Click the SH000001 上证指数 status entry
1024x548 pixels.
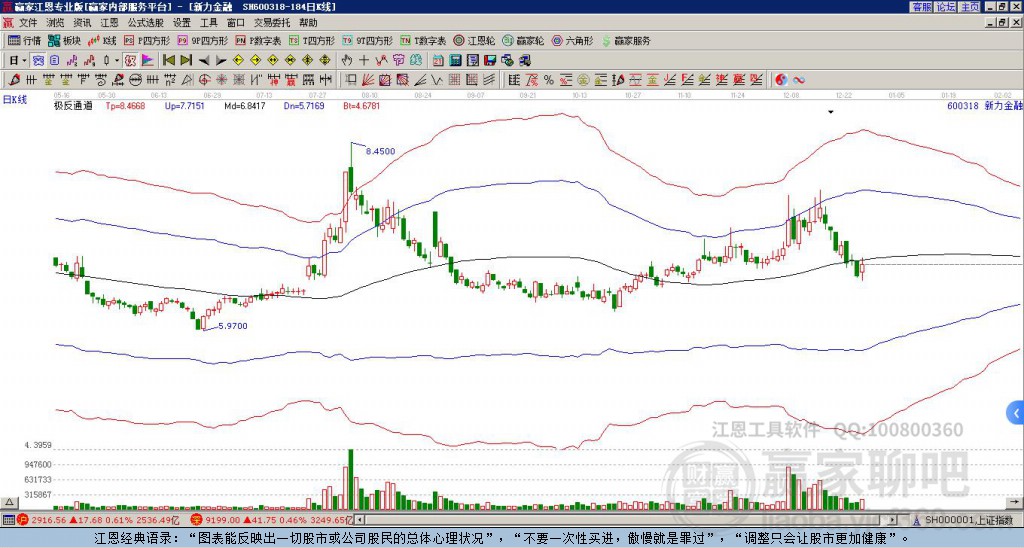click(x=967, y=520)
